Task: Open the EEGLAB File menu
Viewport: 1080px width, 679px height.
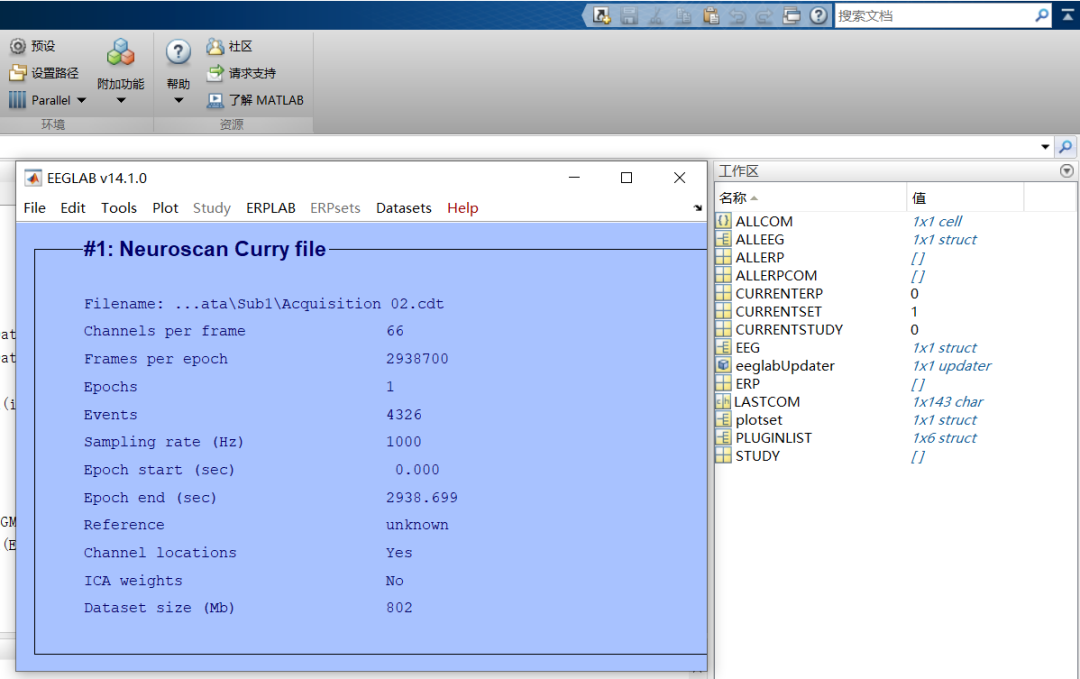Action: [x=34, y=208]
